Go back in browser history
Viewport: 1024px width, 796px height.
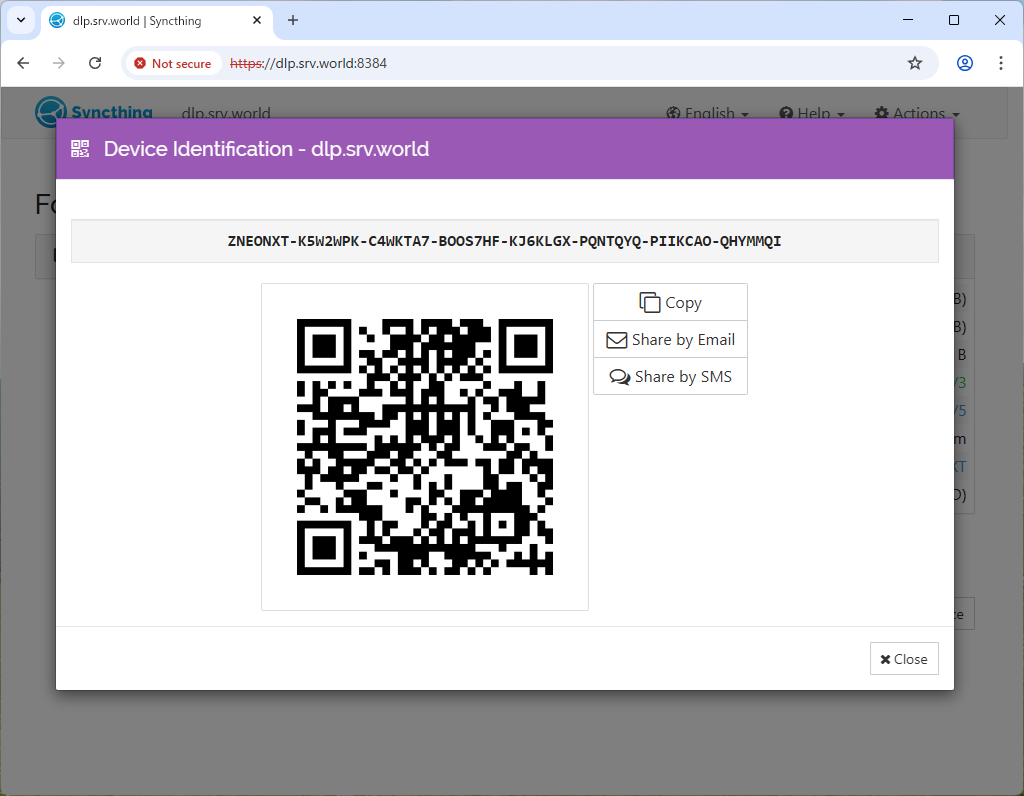24,63
